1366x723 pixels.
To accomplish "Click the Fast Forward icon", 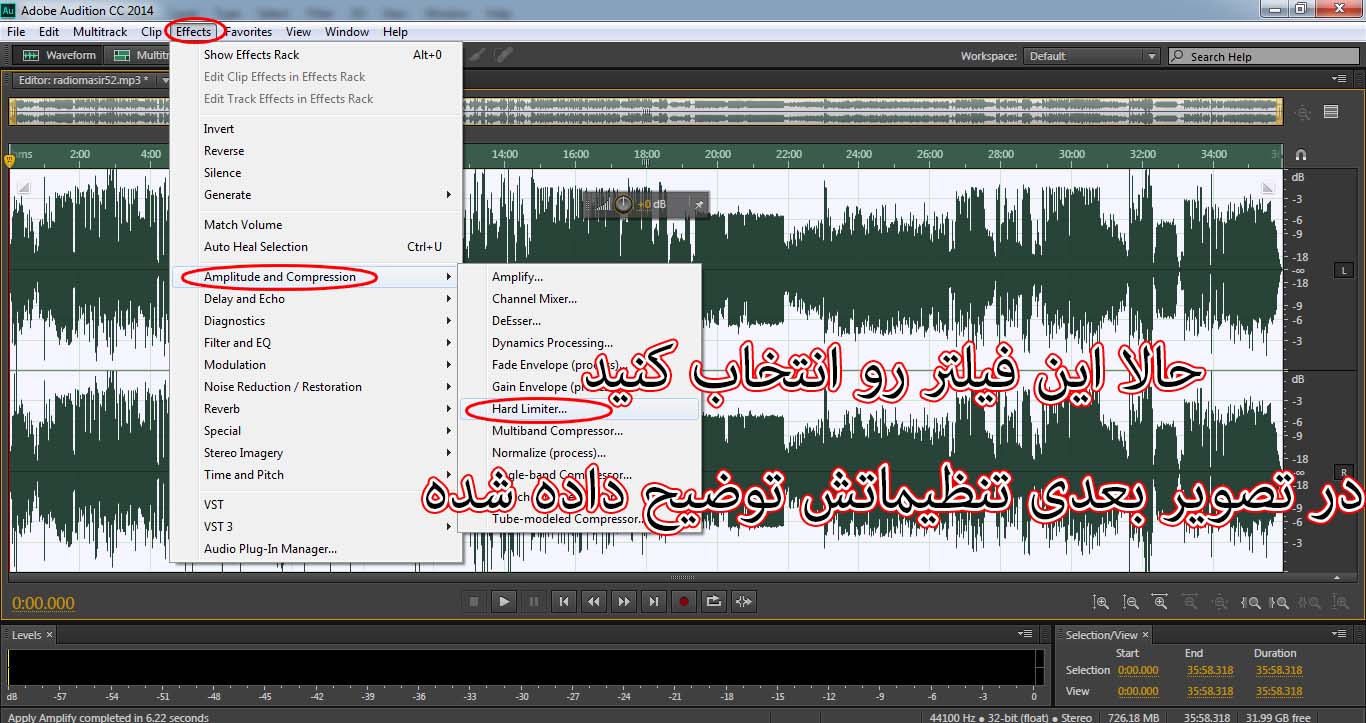I will click(624, 601).
